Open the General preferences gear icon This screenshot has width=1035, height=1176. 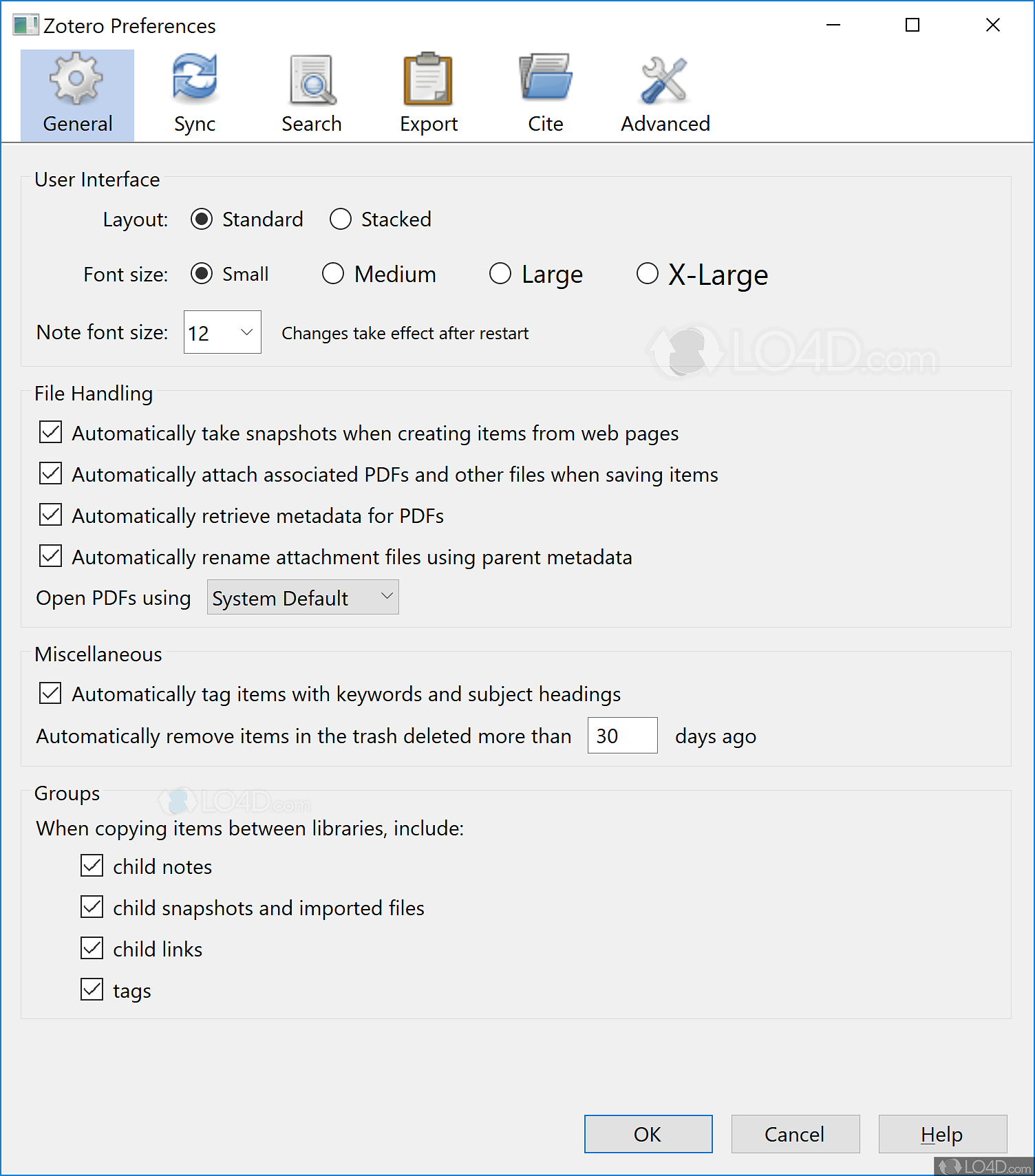click(76, 78)
